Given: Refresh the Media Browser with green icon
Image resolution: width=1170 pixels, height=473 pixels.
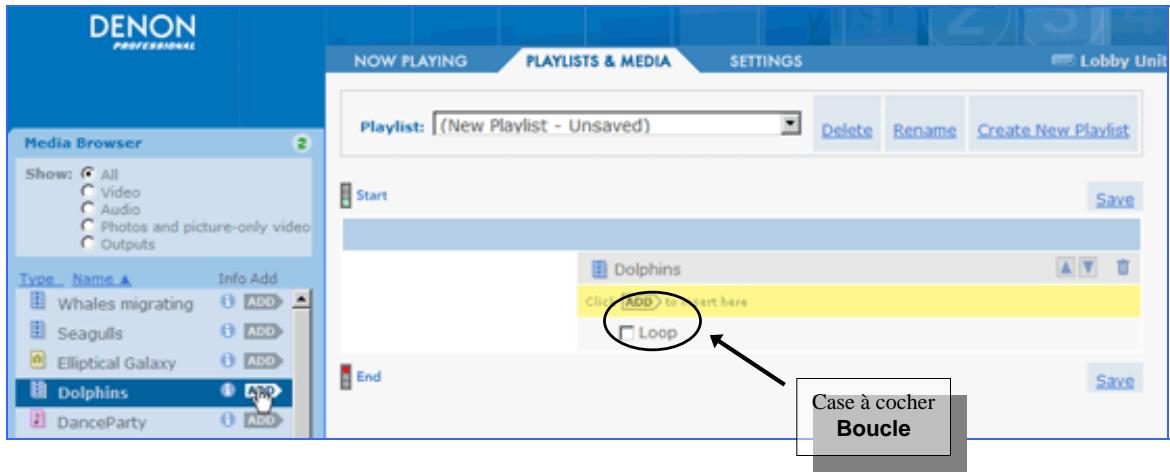Looking at the screenshot, I should (x=301, y=142).
